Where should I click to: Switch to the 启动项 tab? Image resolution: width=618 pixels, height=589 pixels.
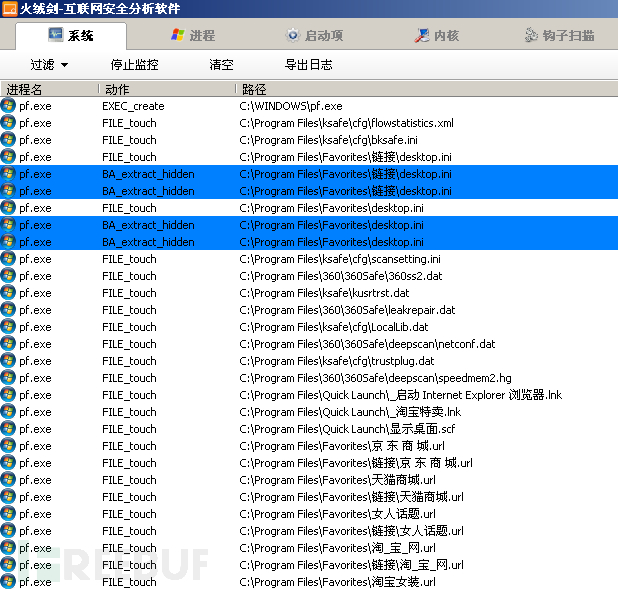[314, 35]
